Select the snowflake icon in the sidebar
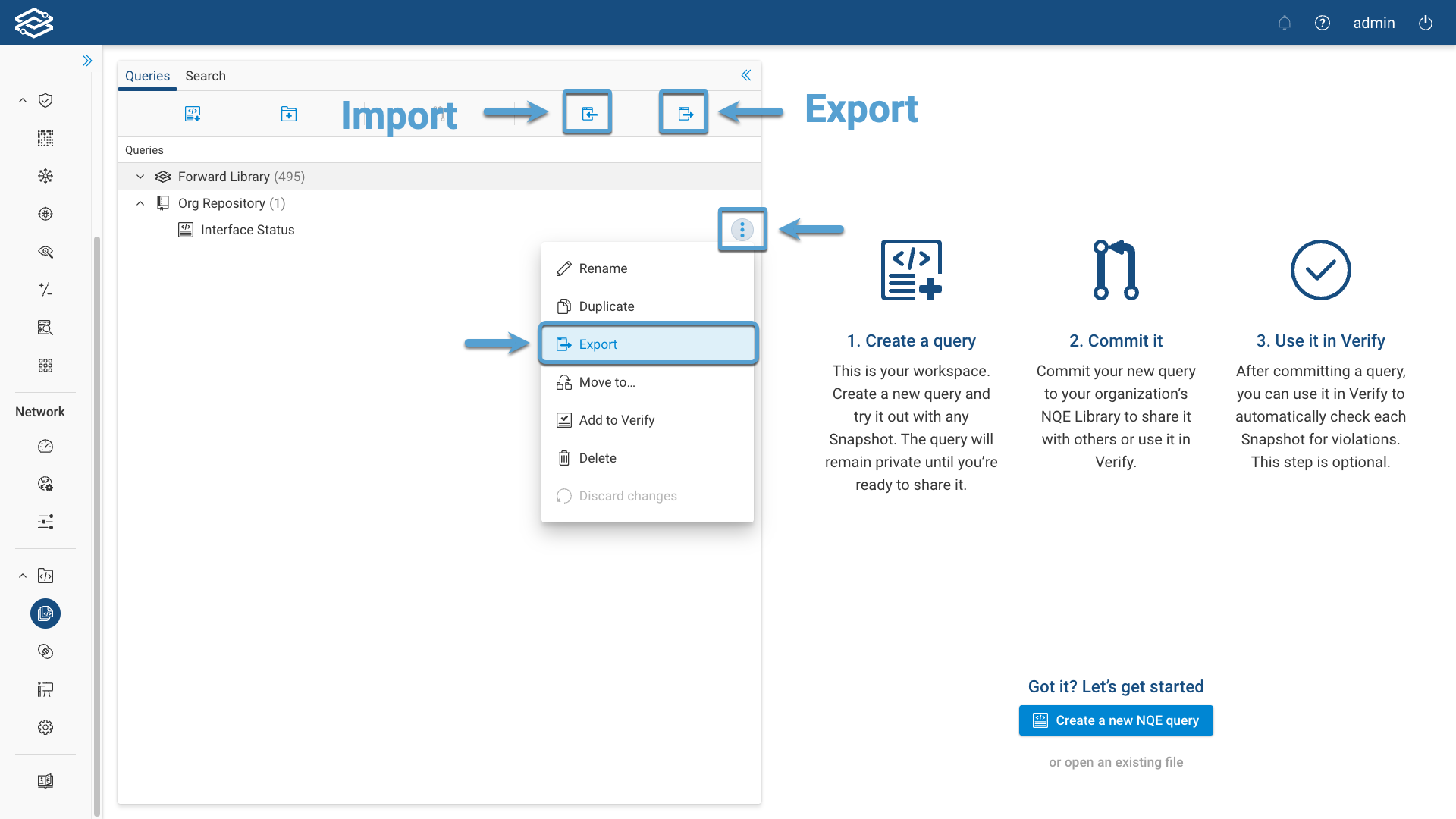The image size is (1456, 819). click(45, 175)
